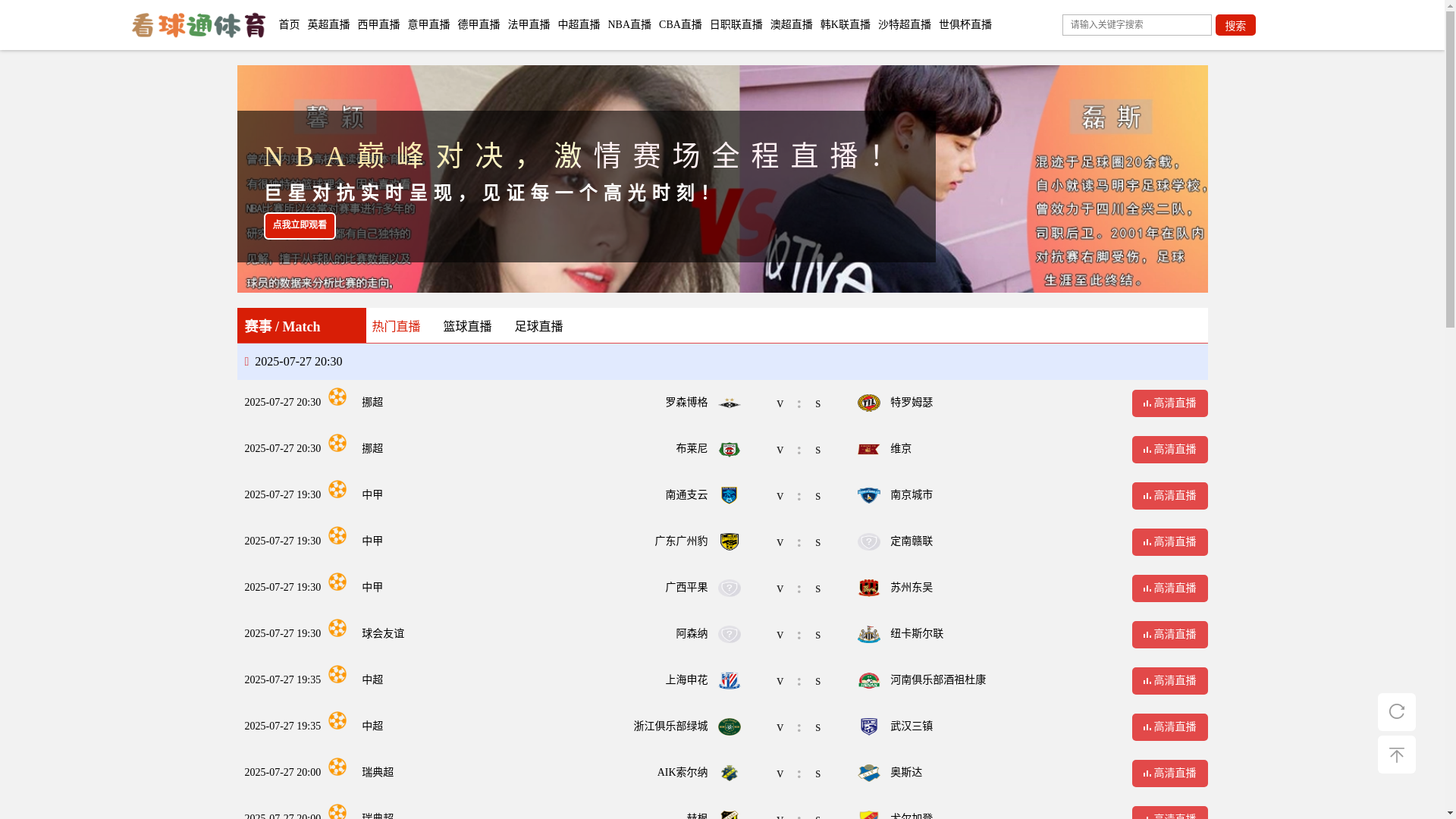Click 南京城市 team crest
The height and width of the screenshot is (819, 1456).
pyautogui.click(x=868, y=495)
